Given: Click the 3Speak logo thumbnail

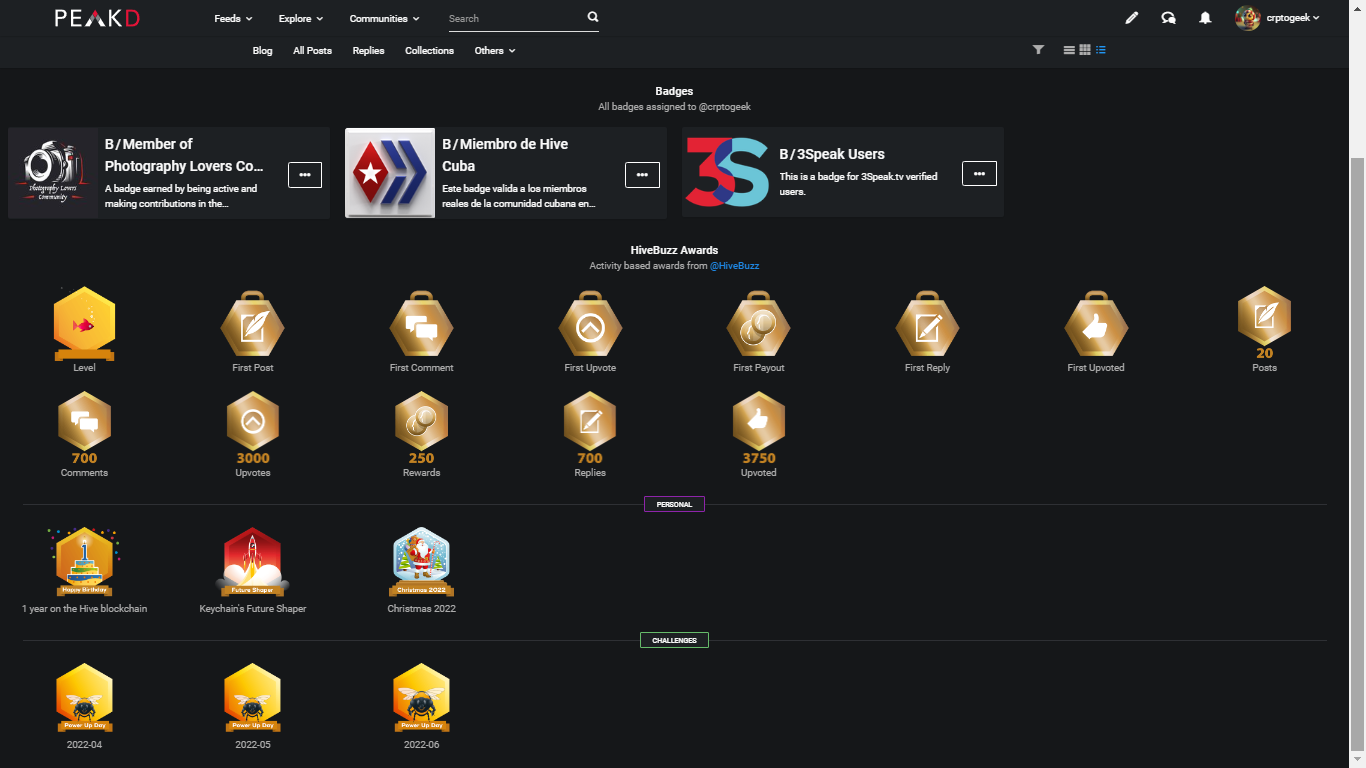Looking at the screenshot, I should (x=727, y=172).
